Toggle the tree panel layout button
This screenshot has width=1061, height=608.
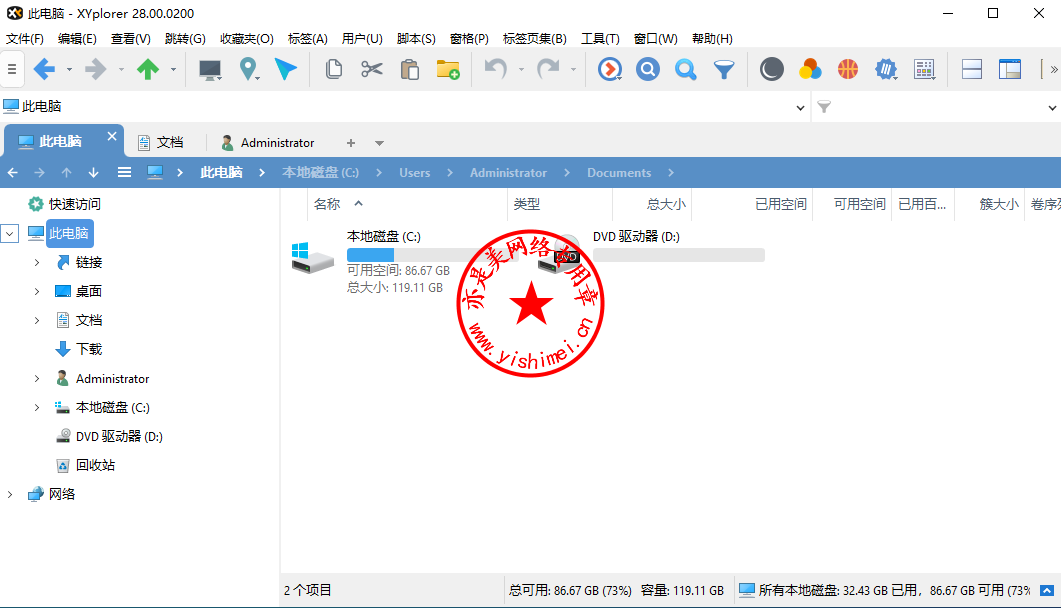click(1010, 69)
